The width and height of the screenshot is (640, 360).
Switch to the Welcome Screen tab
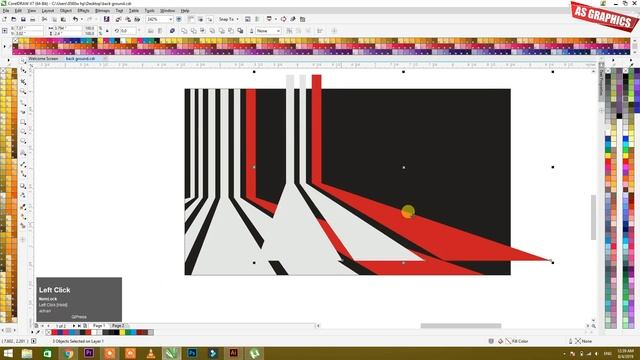point(43,59)
